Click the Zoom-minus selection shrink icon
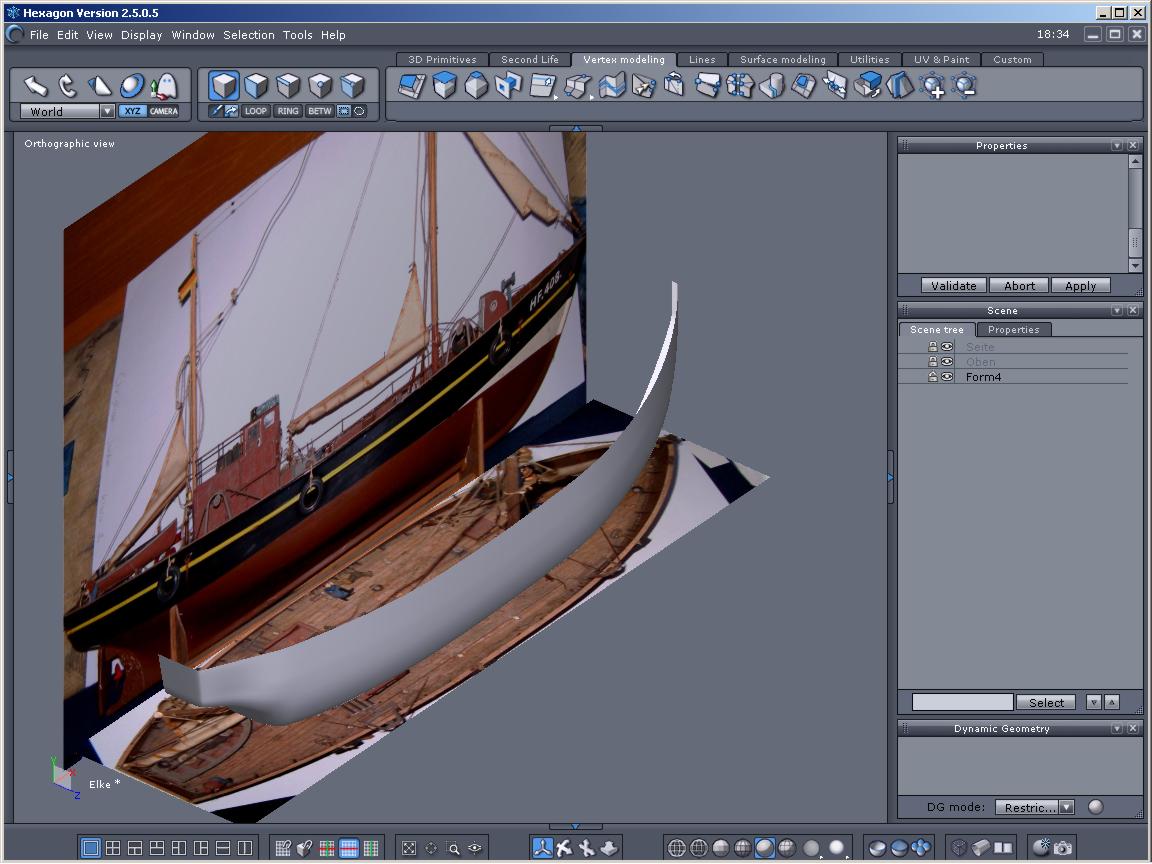The image size is (1152, 864). (x=964, y=86)
